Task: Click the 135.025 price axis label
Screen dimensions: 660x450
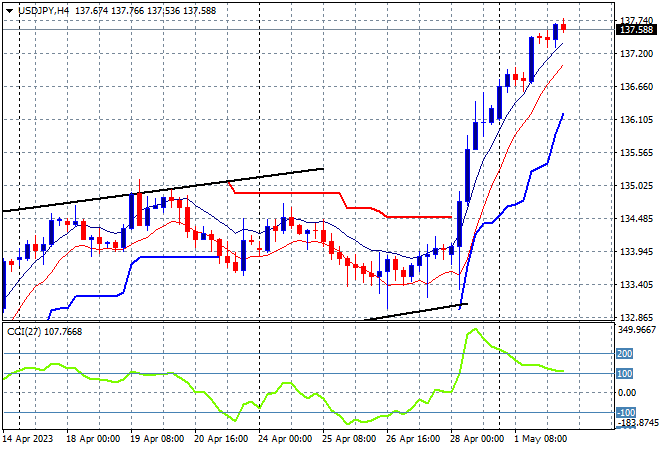Action: pyautogui.click(x=636, y=186)
